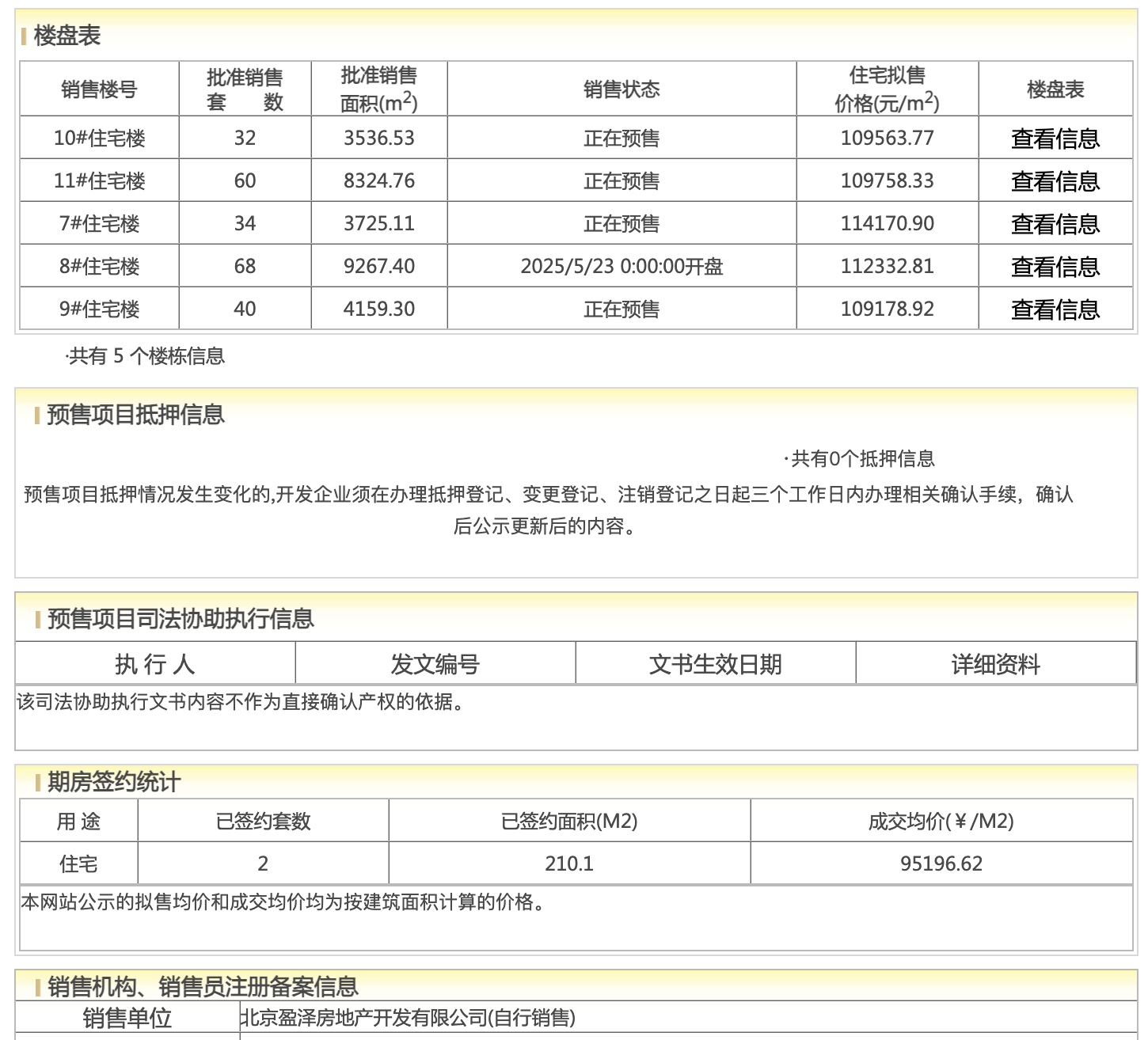This screenshot has width=1148, height=1040.
Task: Select the 7#住宅楼 building cell
Action: pyautogui.click(x=100, y=224)
